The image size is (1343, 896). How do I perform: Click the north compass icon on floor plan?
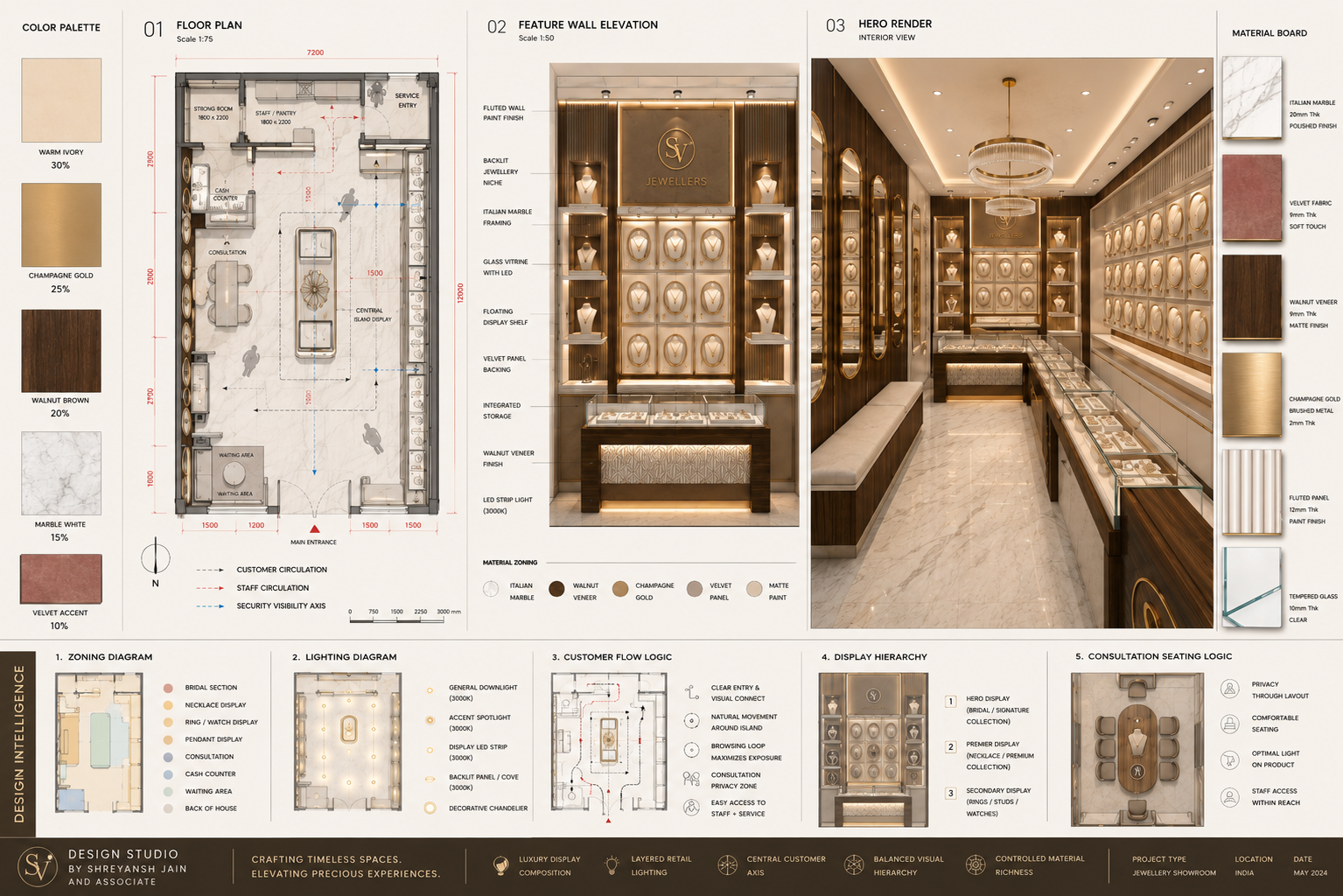[156, 556]
